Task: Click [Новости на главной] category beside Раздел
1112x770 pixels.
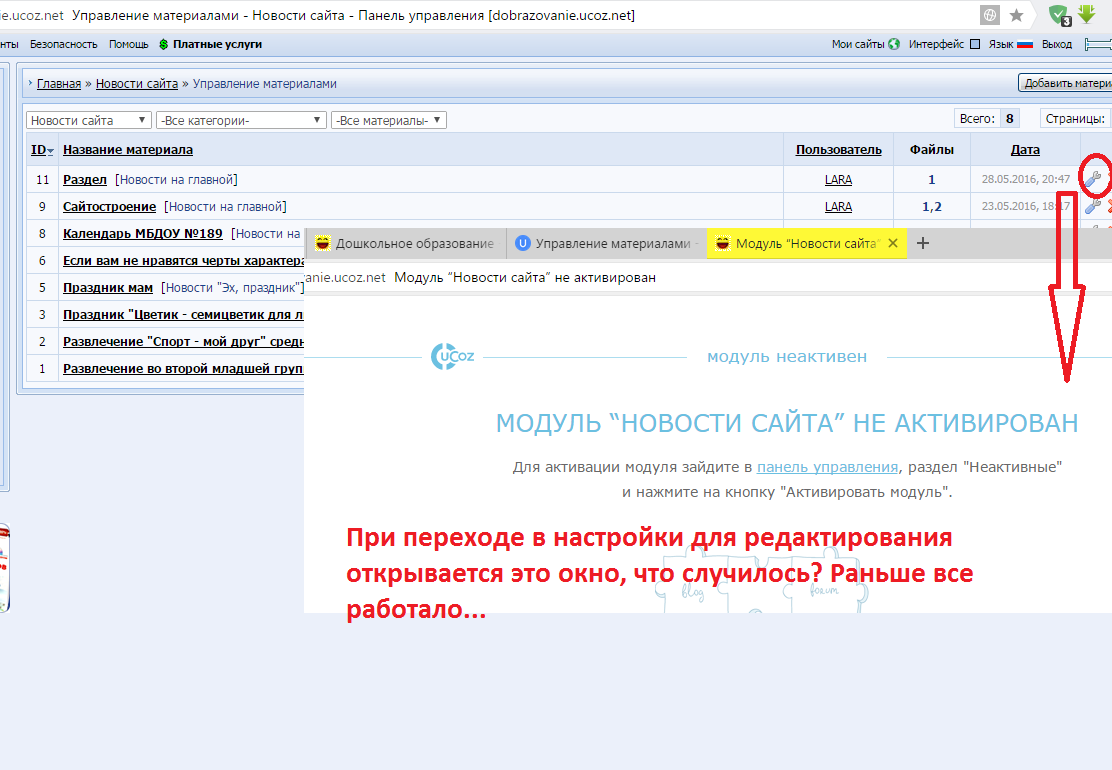Action: pos(177,179)
